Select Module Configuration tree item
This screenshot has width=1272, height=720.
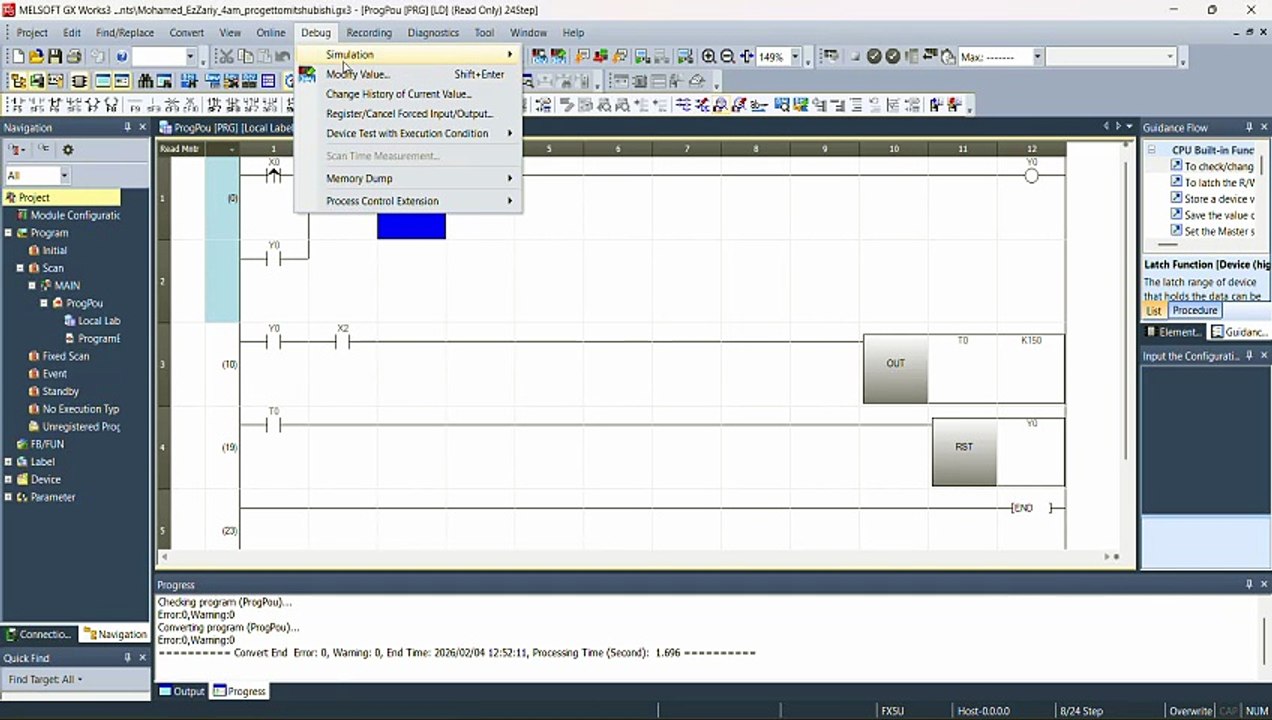(68, 215)
